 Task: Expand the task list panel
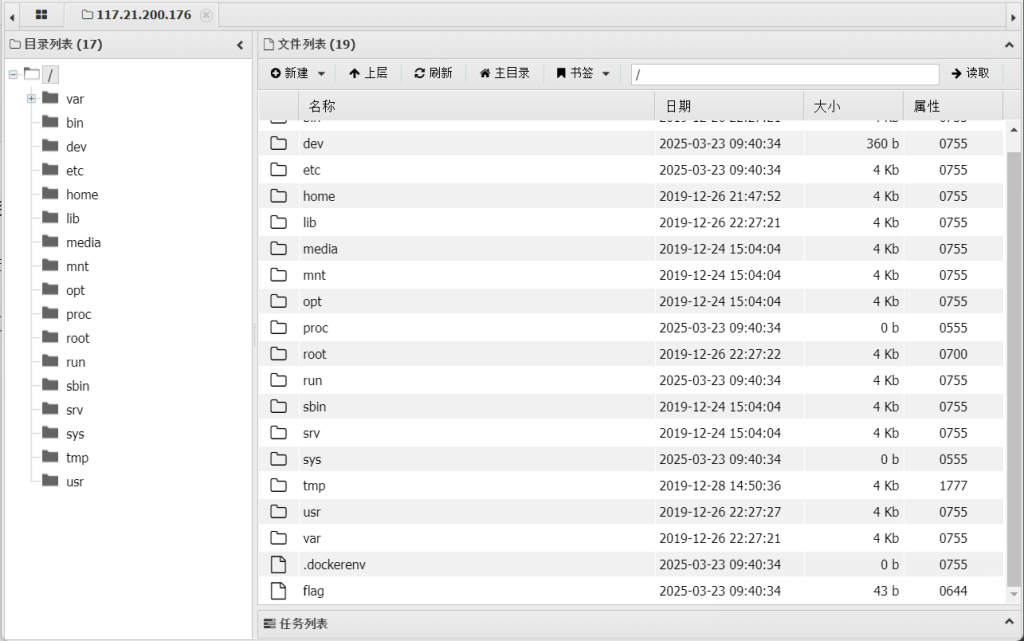pos(1009,623)
